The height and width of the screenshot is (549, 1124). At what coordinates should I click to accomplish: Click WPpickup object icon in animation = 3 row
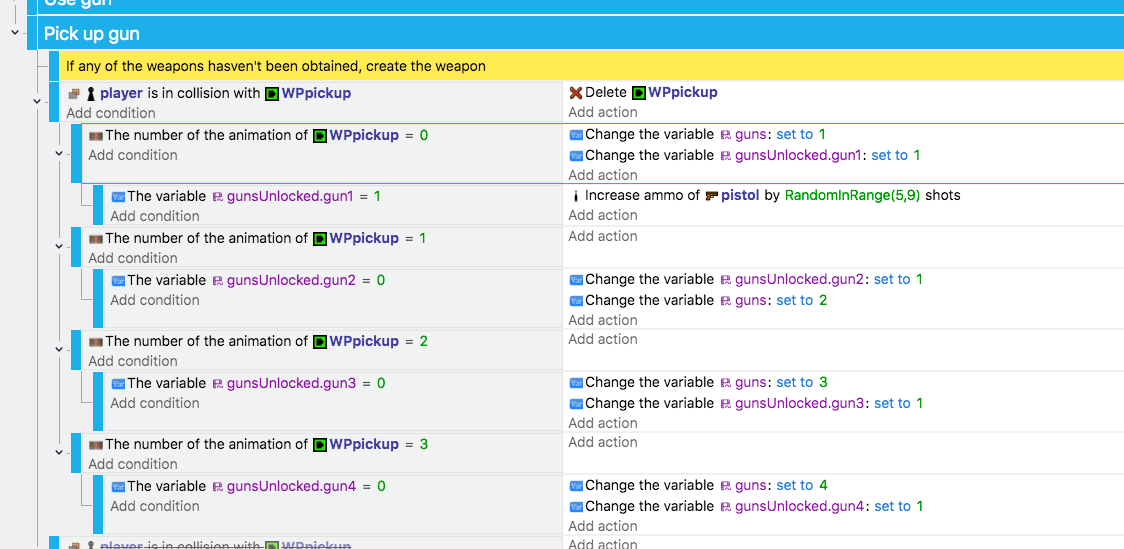(x=320, y=444)
